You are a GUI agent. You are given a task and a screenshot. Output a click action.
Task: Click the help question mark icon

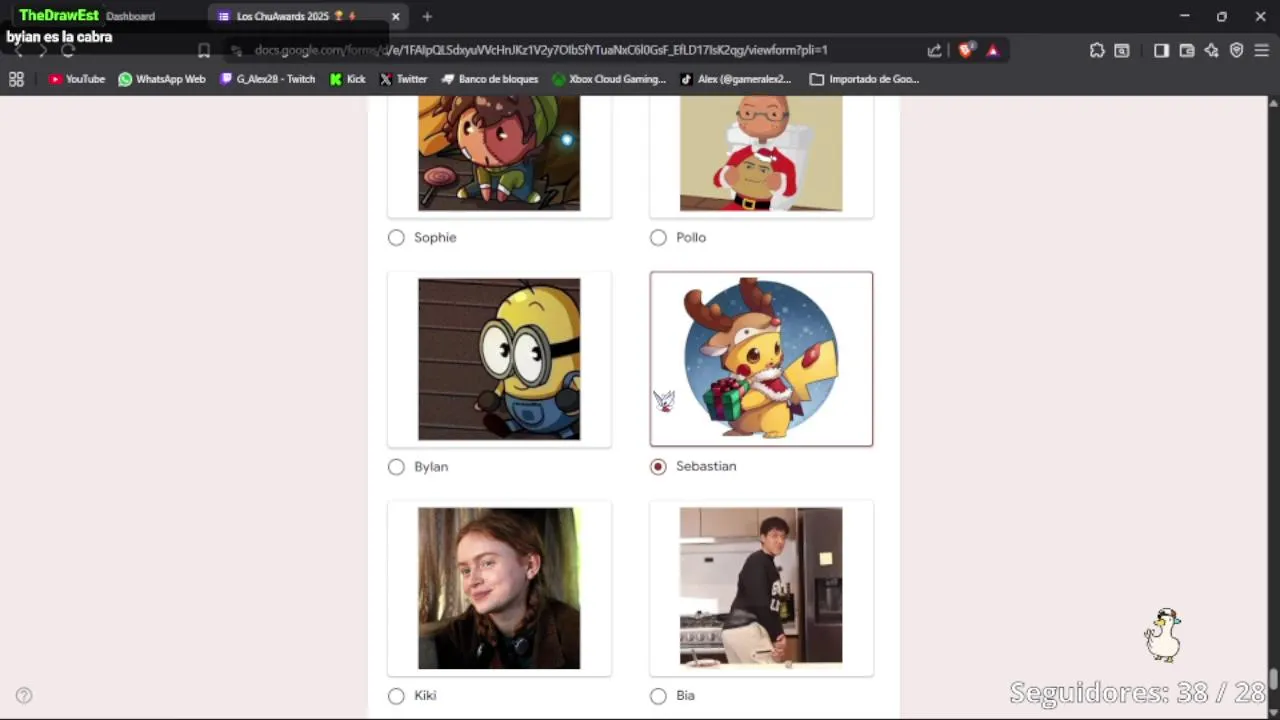(x=24, y=696)
